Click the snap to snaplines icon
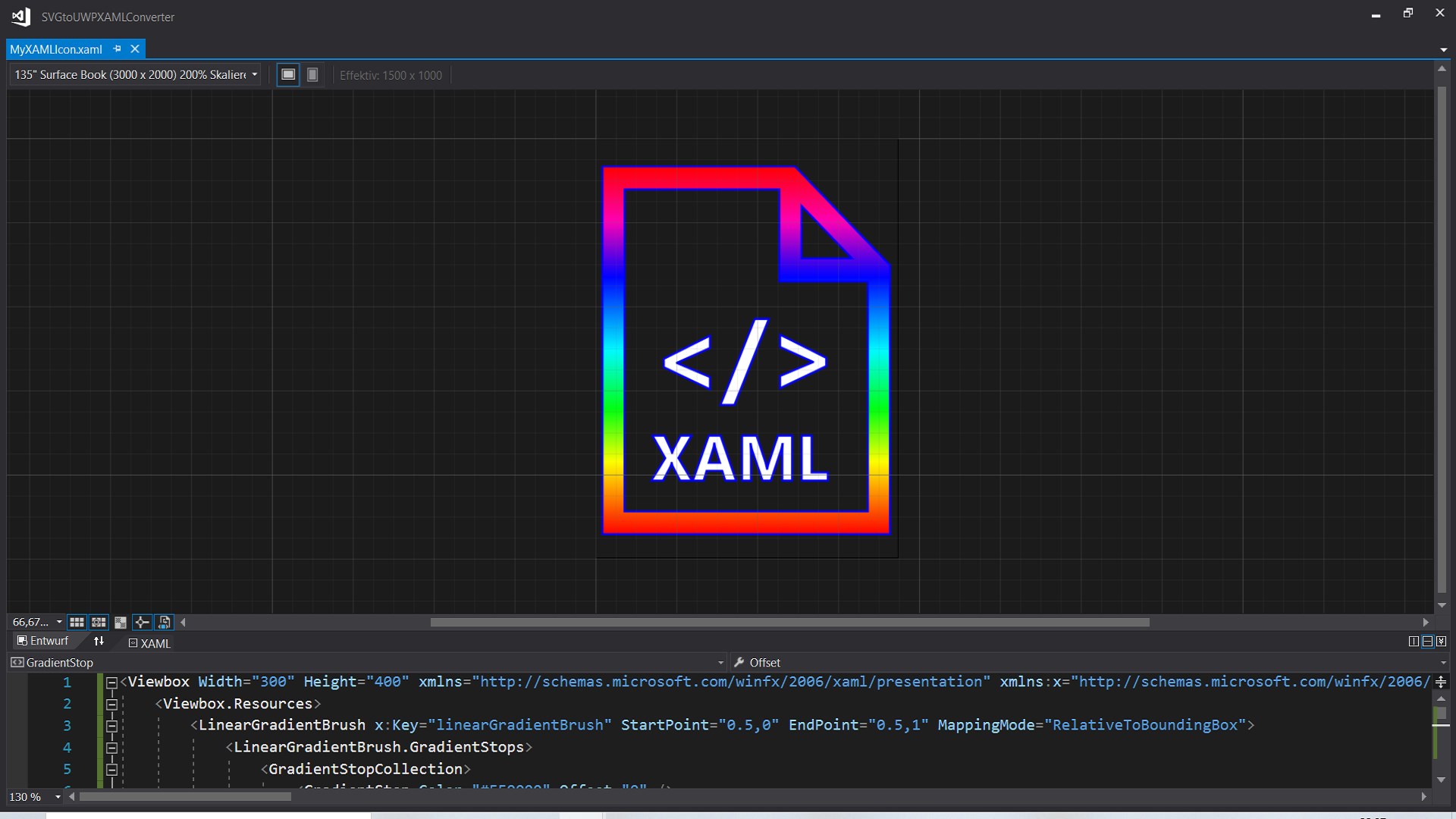 pos(142,622)
